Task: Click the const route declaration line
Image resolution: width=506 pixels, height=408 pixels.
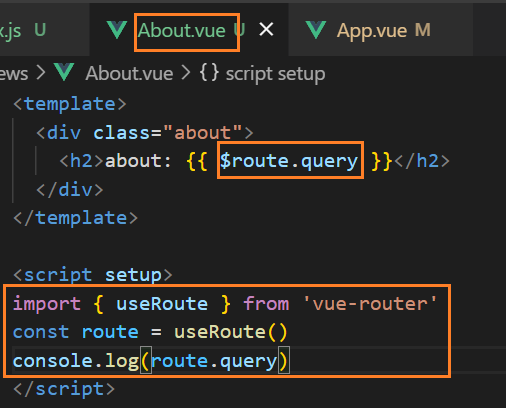Action: point(150,332)
